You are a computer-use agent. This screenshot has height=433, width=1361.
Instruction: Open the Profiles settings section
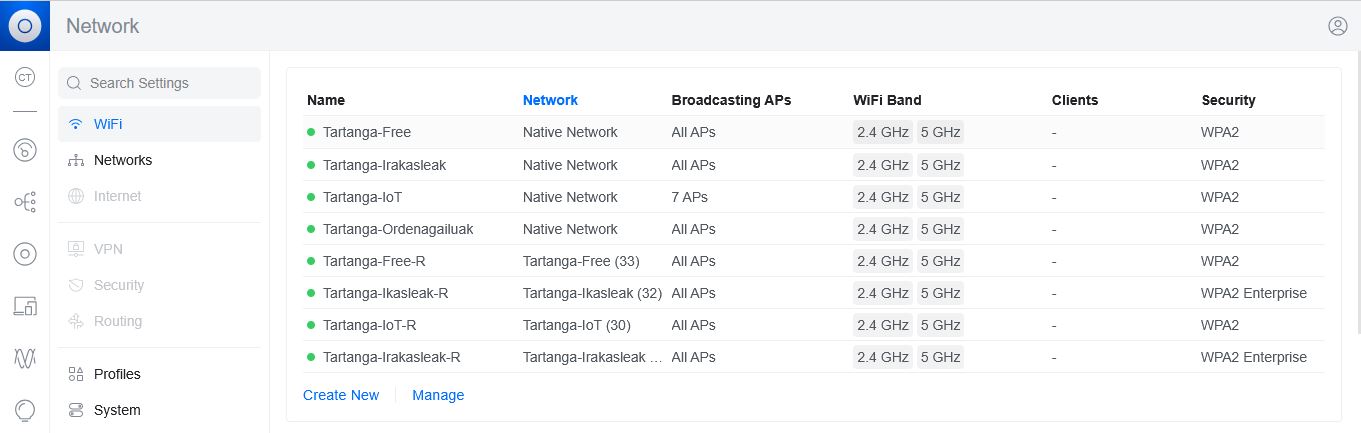click(x=159, y=374)
